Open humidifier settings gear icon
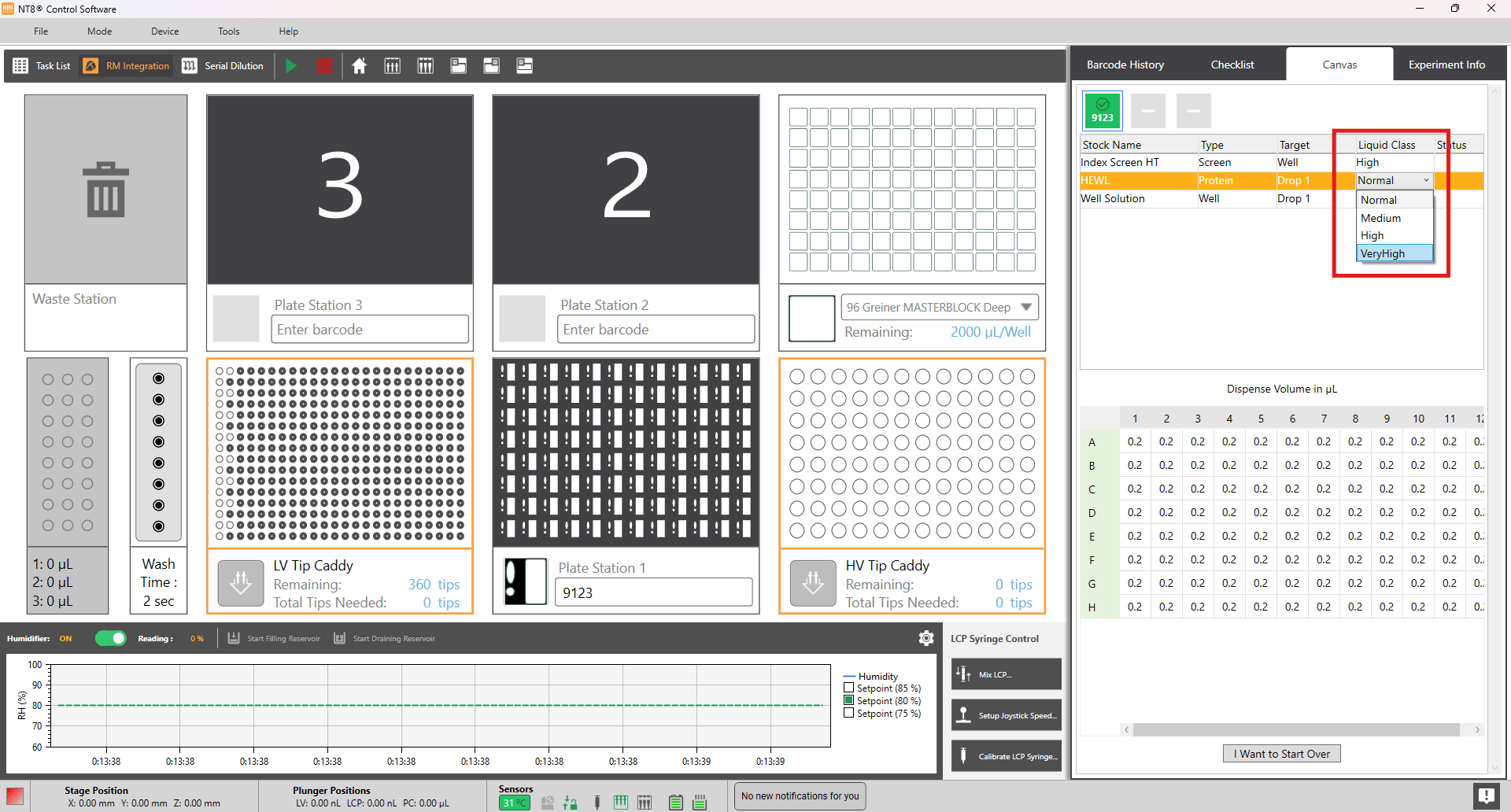This screenshot has height=812, width=1511. click(x=926, y=638)
